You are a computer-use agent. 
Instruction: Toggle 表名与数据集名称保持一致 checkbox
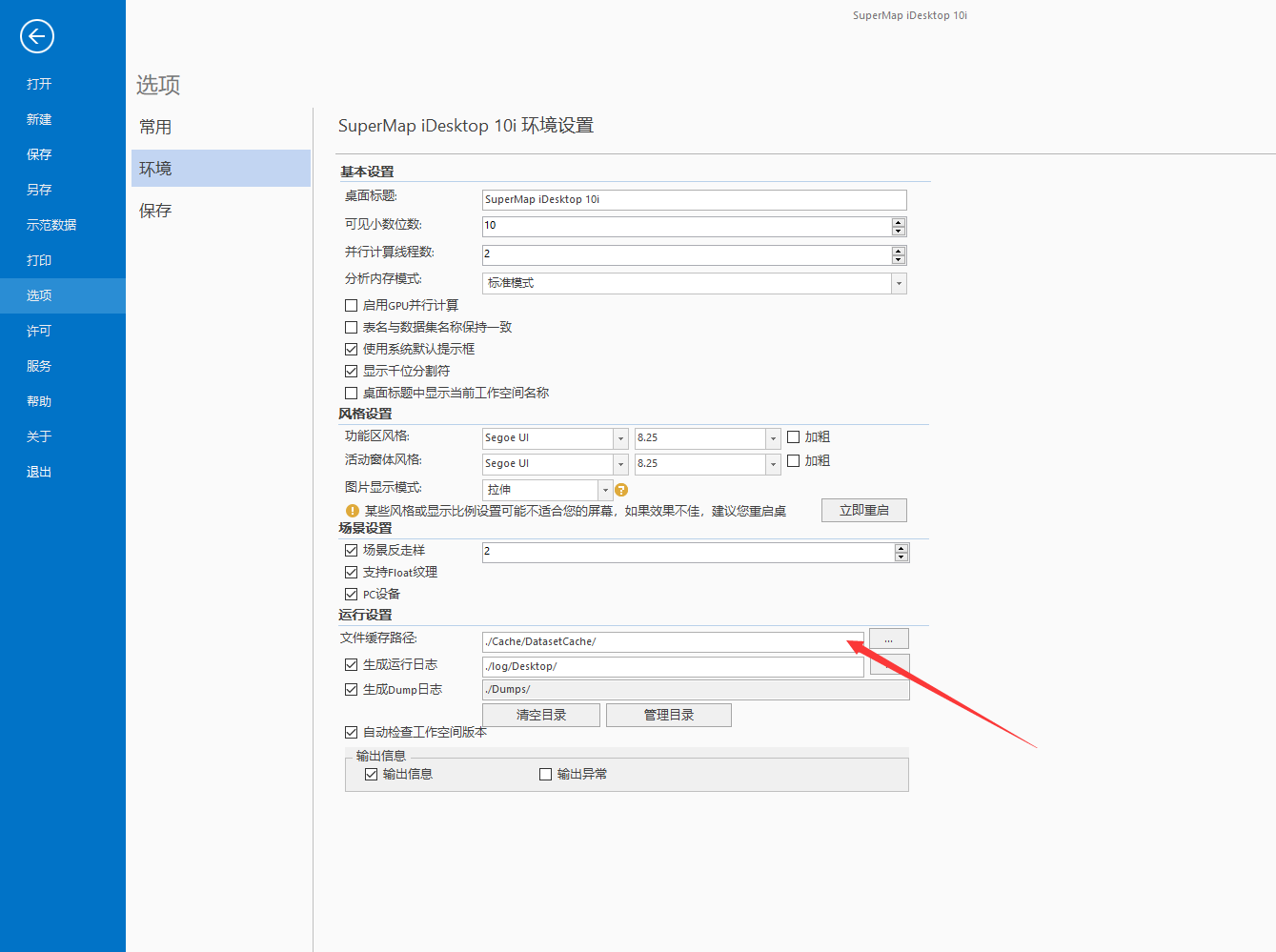[351, 328]
